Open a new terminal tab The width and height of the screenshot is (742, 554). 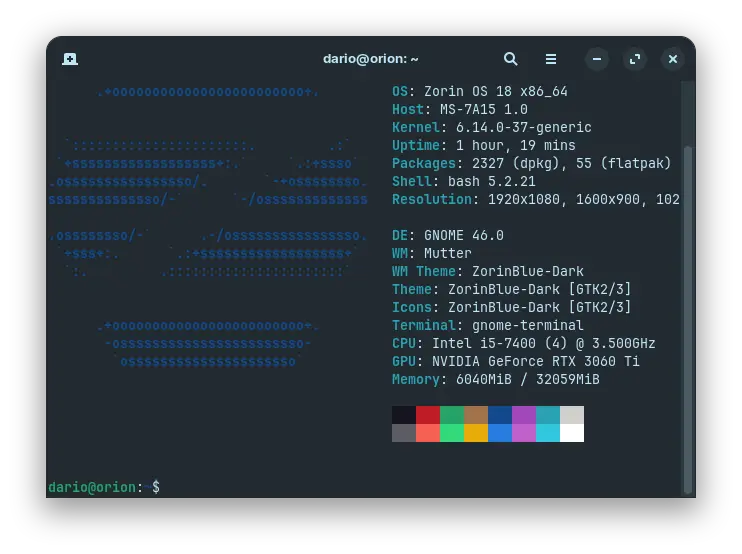(x=70, y=59)
